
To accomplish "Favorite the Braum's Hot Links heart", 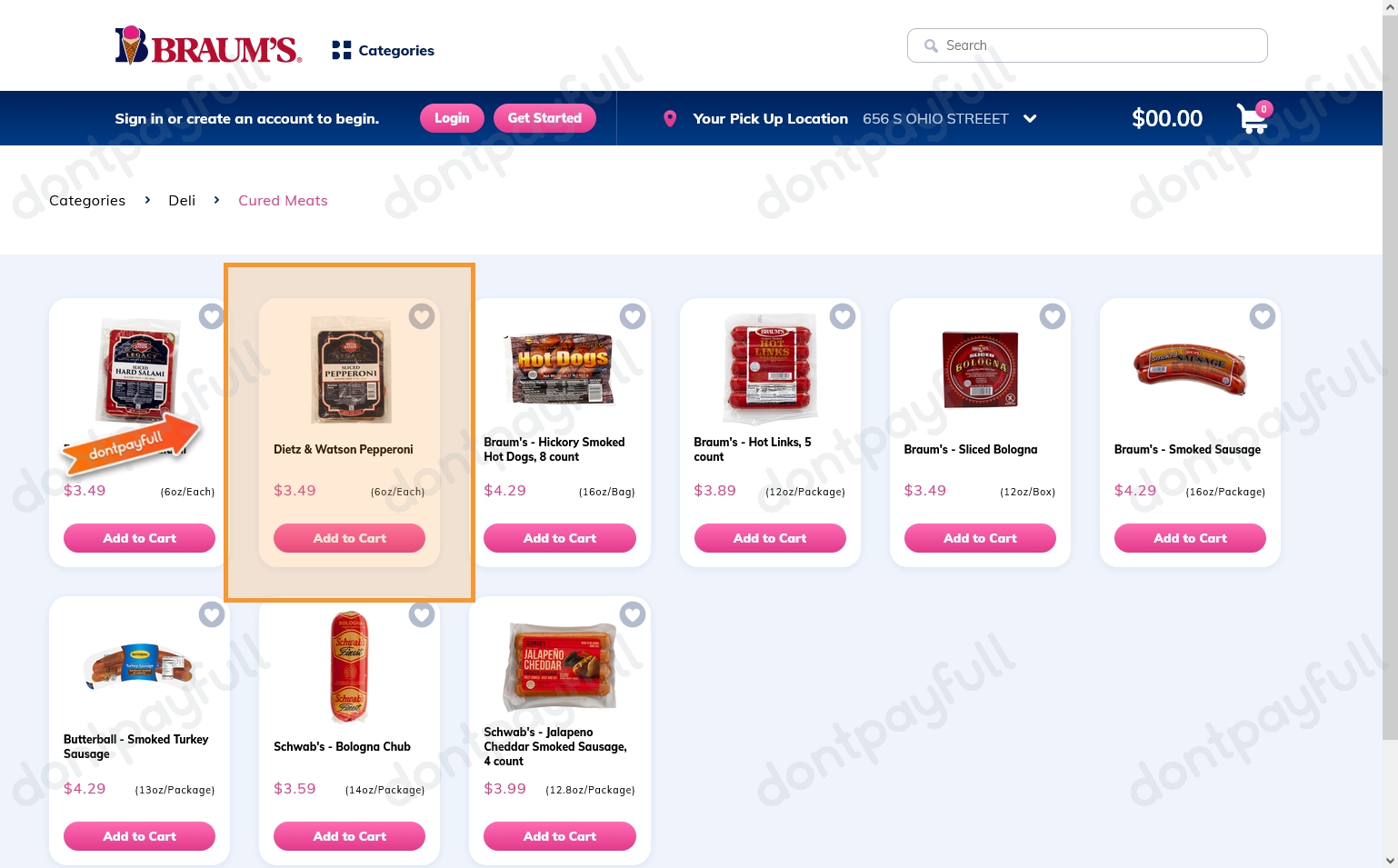I will (x=843, y=316).
